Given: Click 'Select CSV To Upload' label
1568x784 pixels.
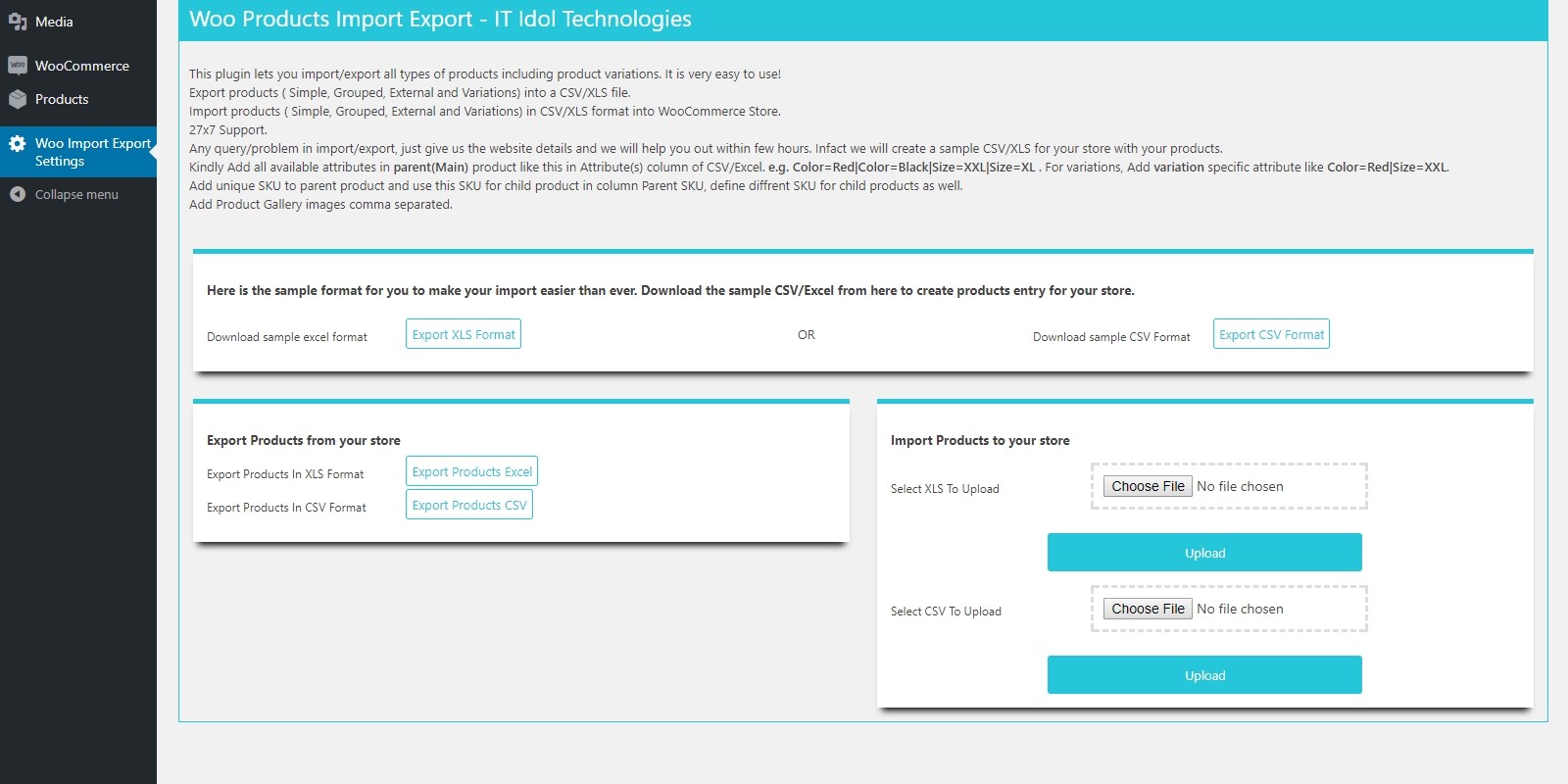Looking at the screenshot, I should tap(946, 612).
